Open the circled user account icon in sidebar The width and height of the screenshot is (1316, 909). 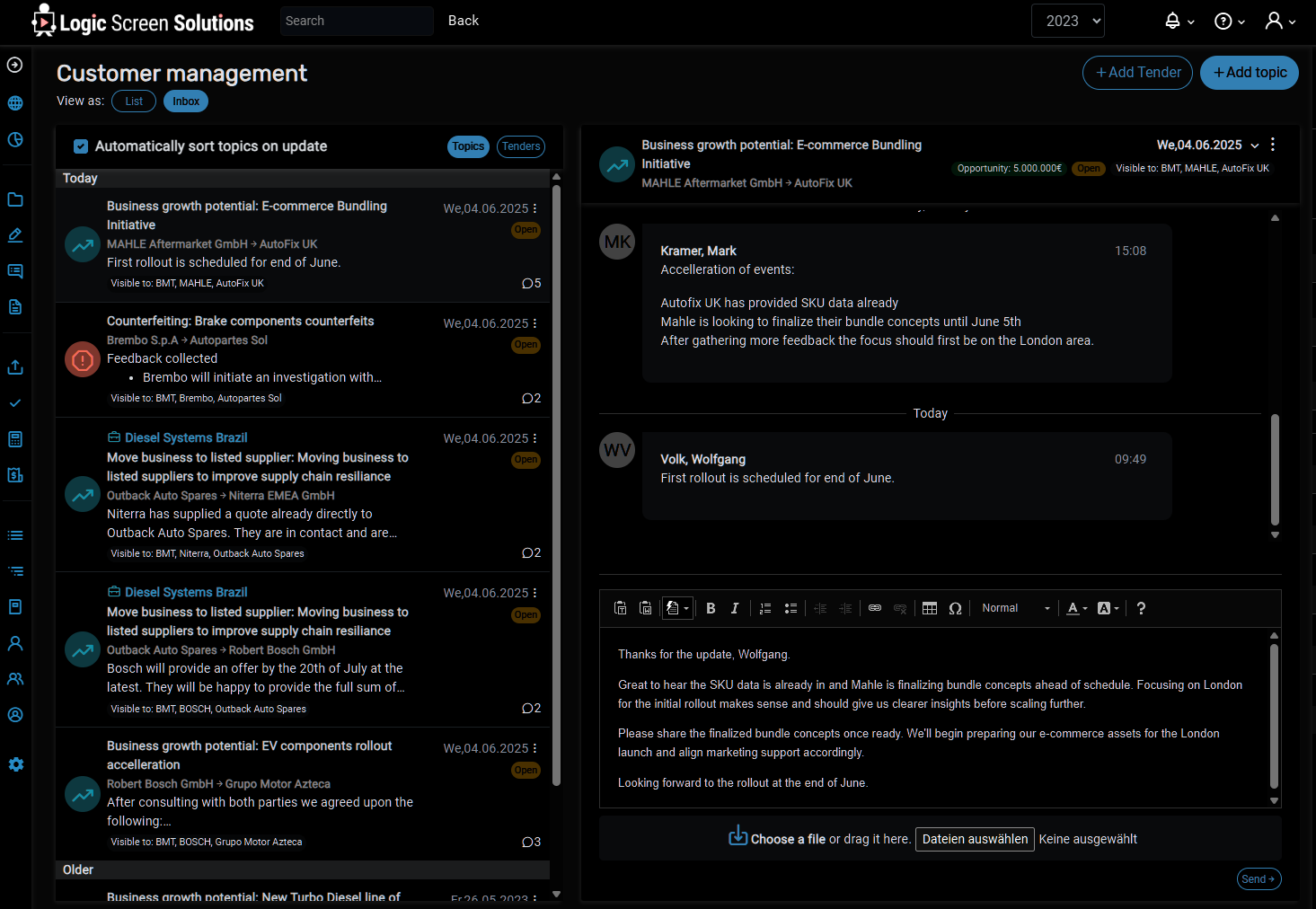click(15, 715)
